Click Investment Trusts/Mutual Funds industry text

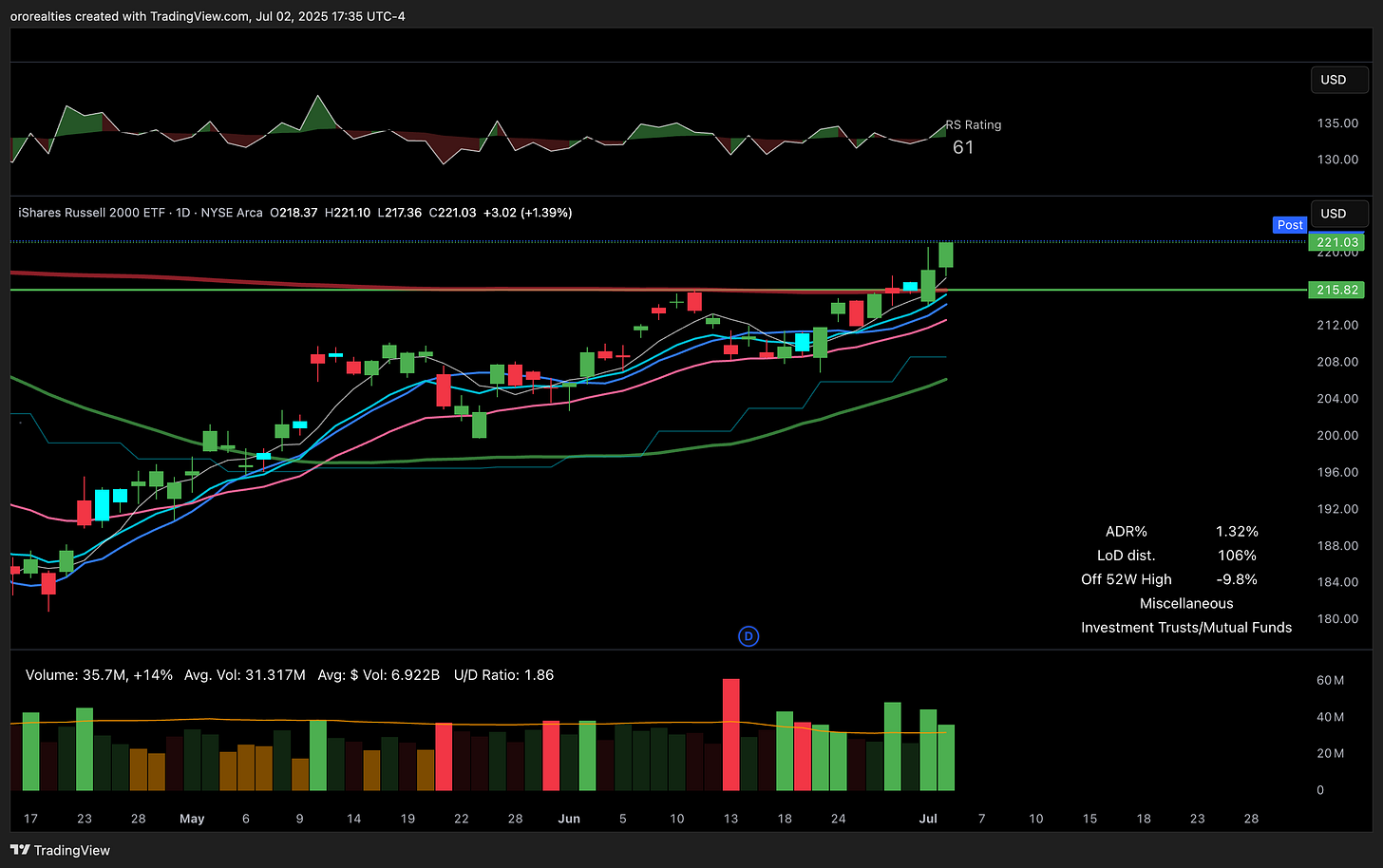point(1186,628)
